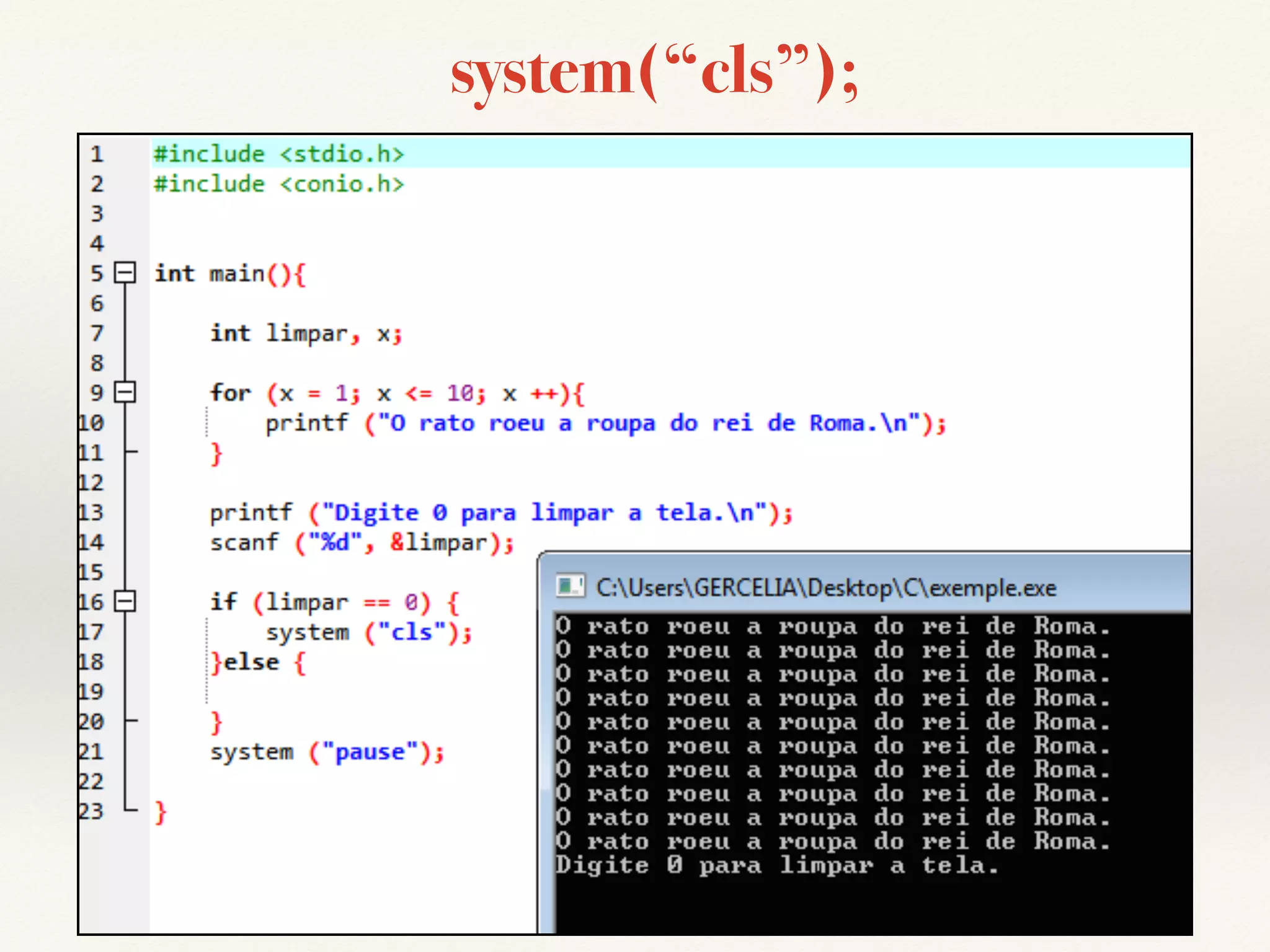This screenshot has width=1270, height=952.
Task: Click the first console line "O rato roeu"
Action: 833,627
